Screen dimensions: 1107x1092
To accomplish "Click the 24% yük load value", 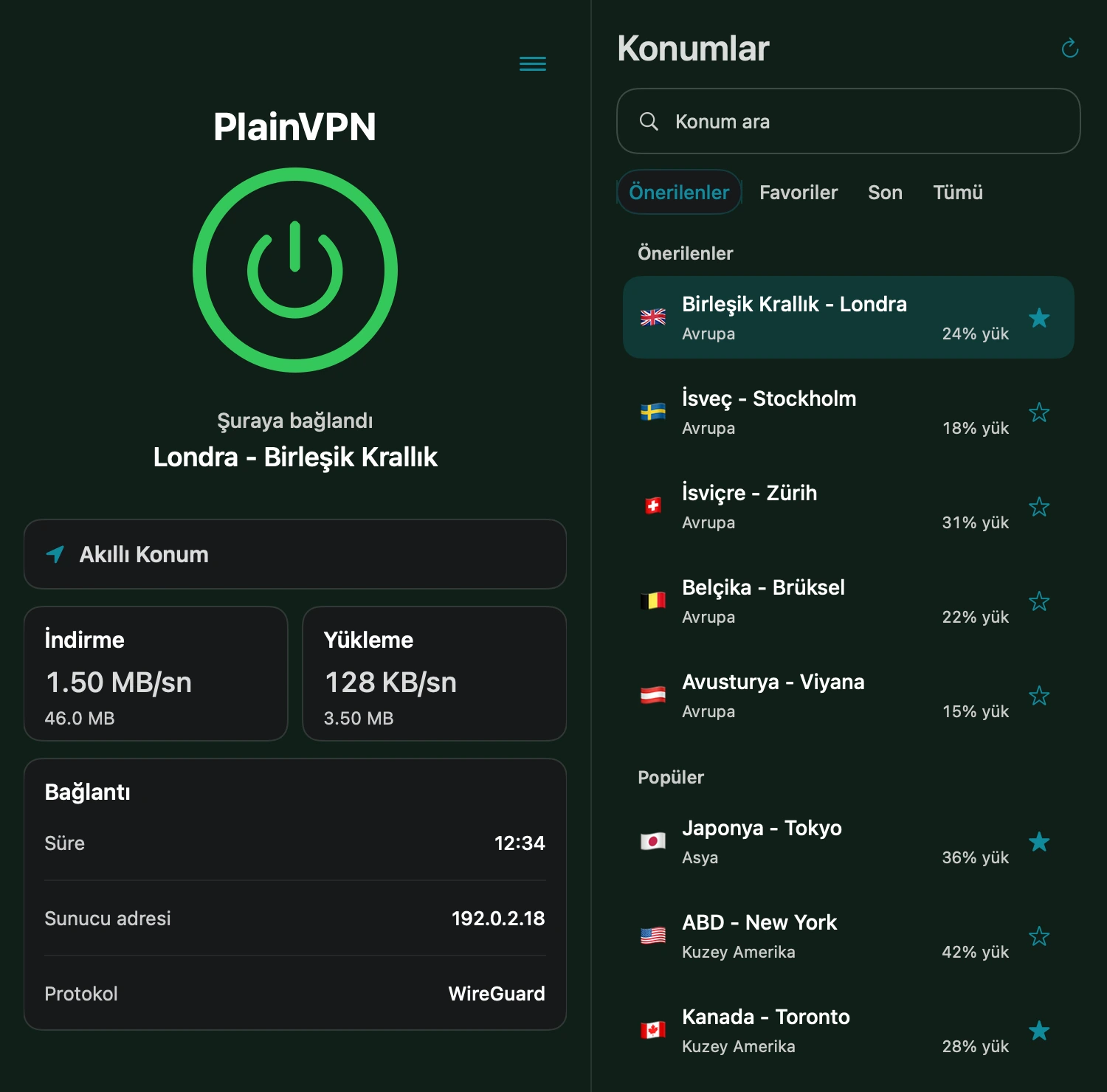I will pyautogui.click(x=975, y=334).
